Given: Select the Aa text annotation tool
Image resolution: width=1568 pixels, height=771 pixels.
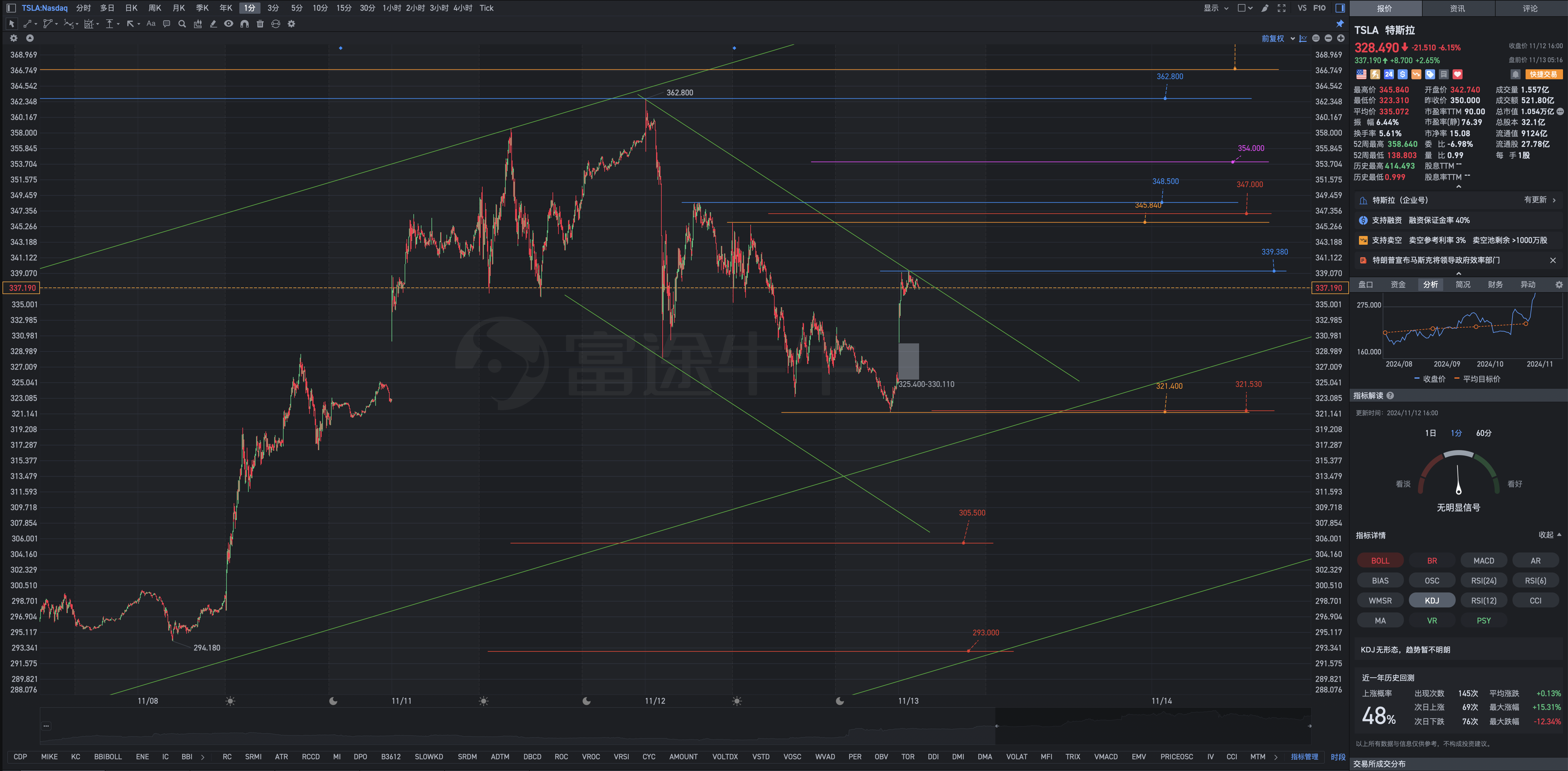Looking at the screenshot, I should [151, 24].
